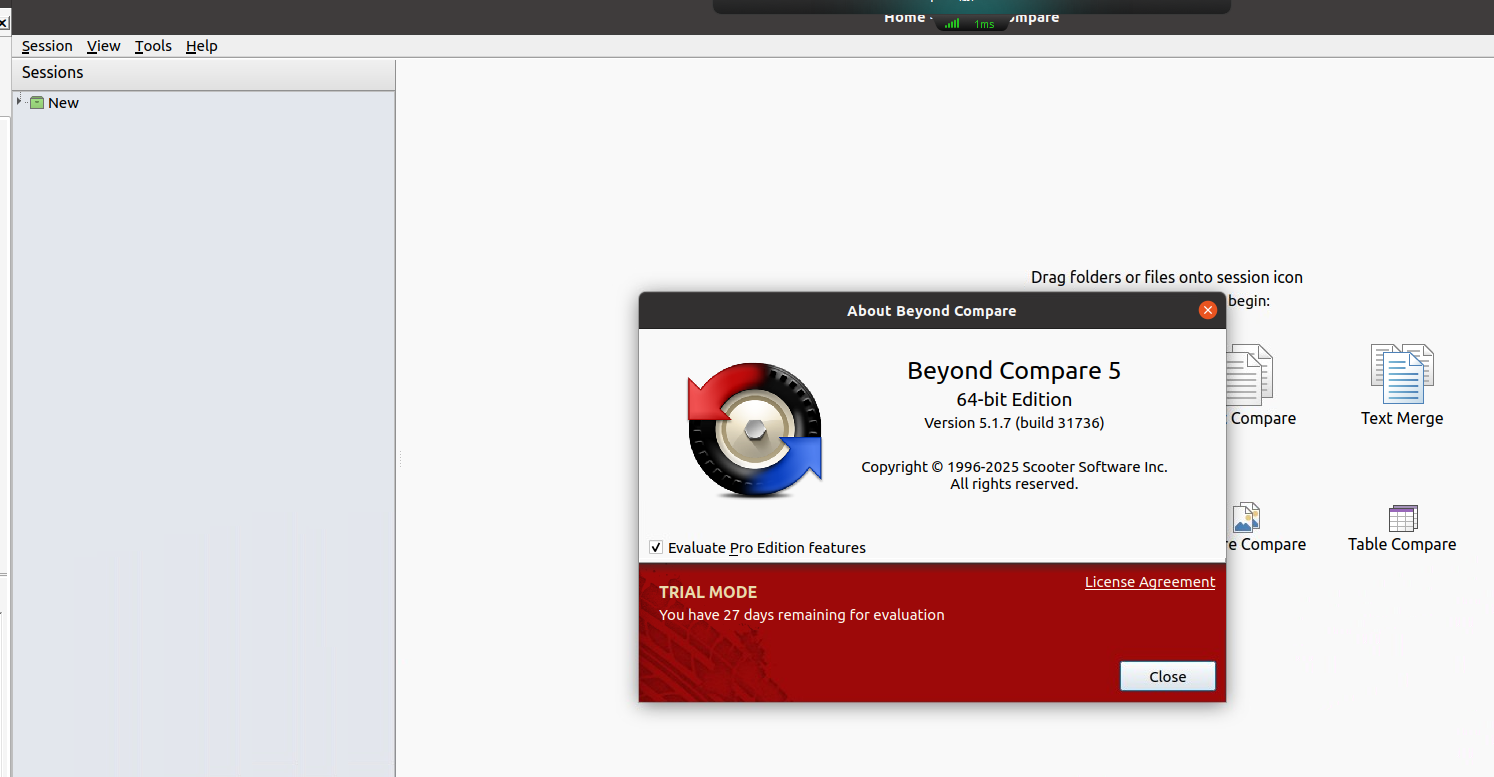Click the Beyond Compare logo in About dialog
Screen dimensions: 1494x777
point(755,430)
